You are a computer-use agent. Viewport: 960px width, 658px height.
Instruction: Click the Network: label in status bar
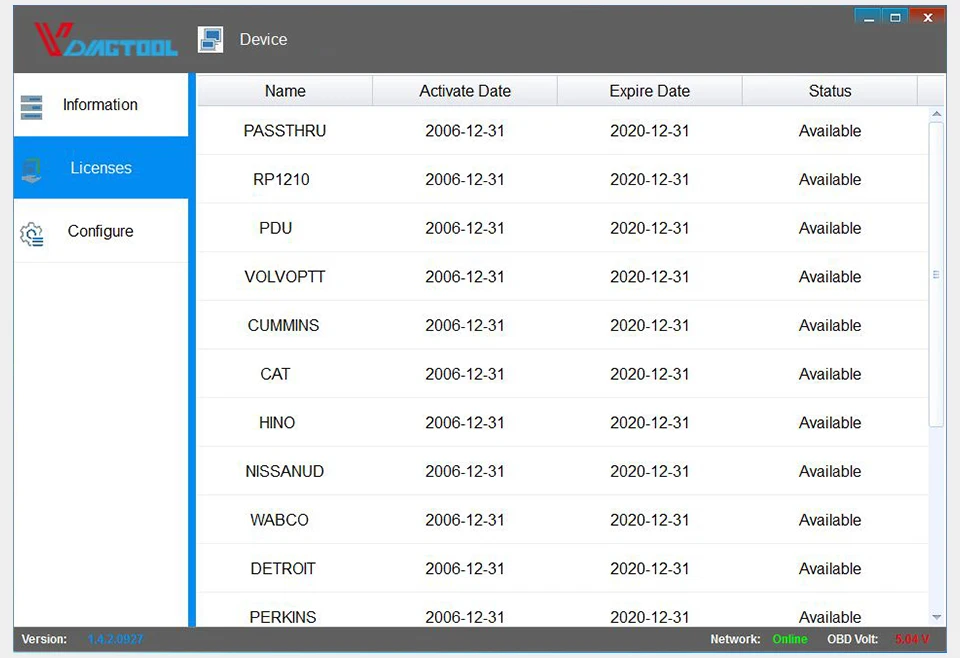735,639
